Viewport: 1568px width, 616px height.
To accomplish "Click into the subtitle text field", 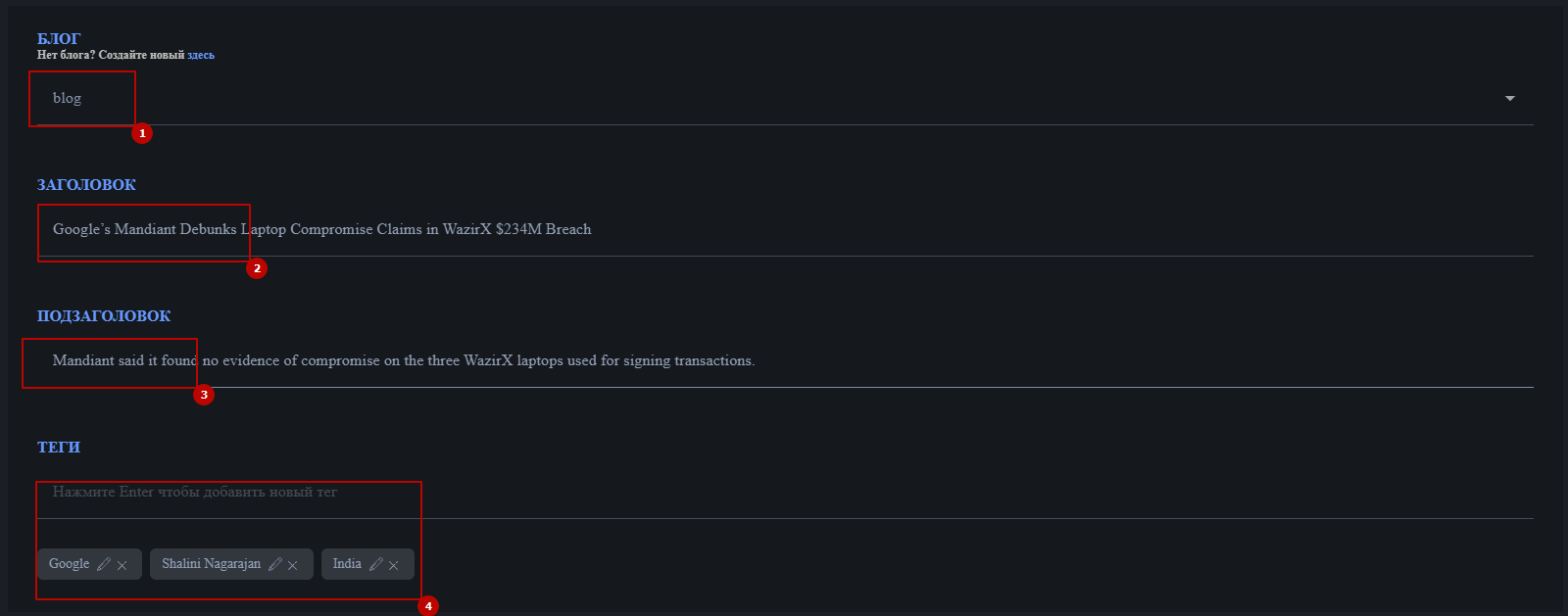I will click(686, 360).
